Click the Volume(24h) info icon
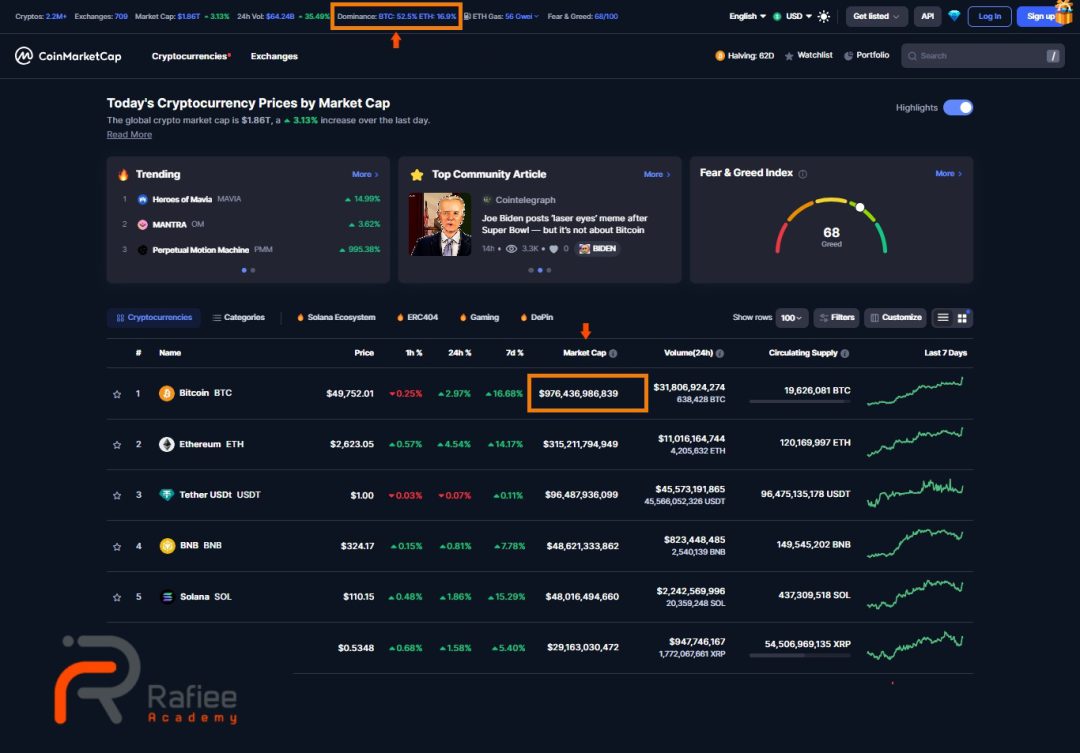Screen dimensions: 1080x753 [720, 353]
